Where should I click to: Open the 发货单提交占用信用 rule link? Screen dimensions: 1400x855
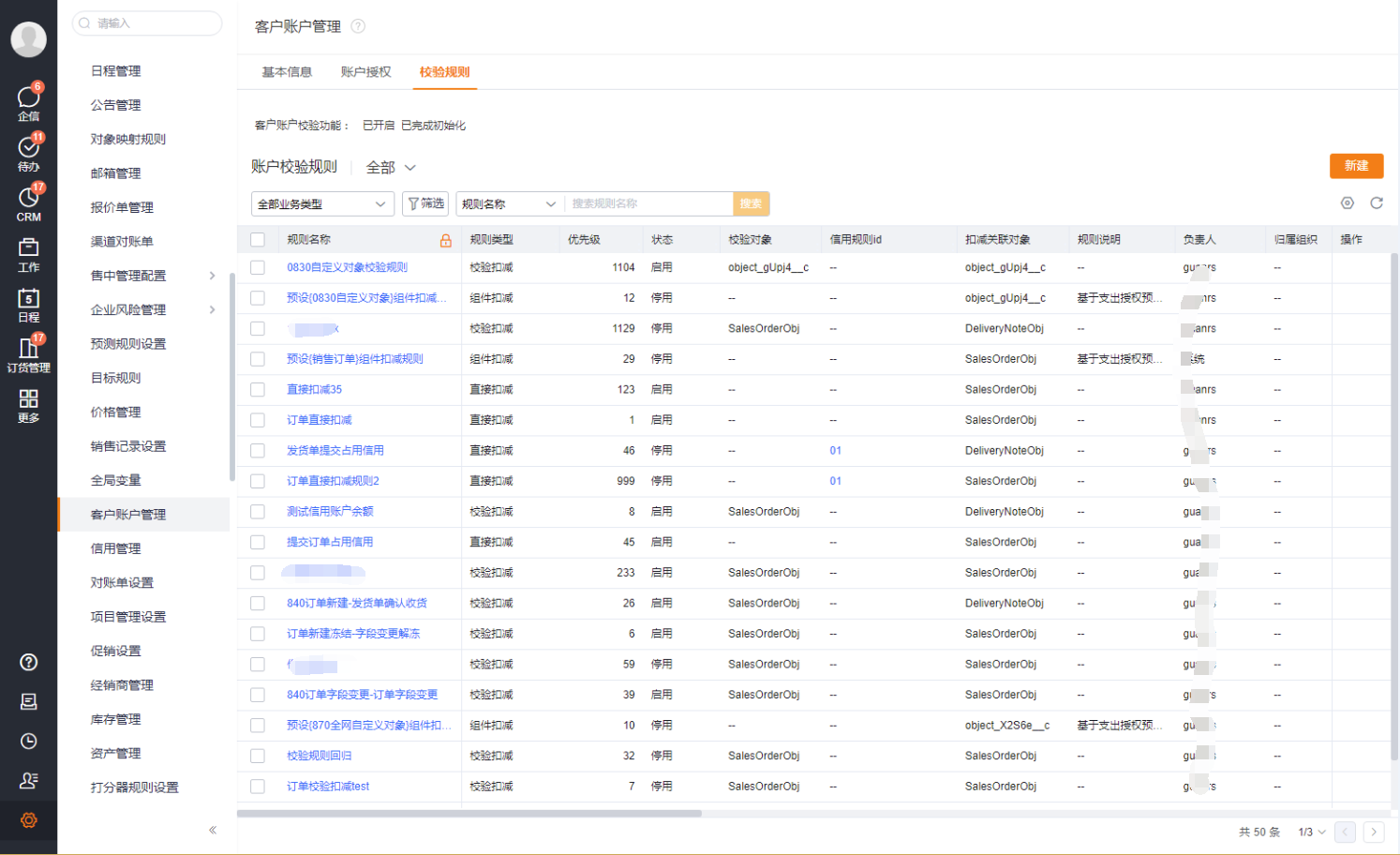[335, 451]
